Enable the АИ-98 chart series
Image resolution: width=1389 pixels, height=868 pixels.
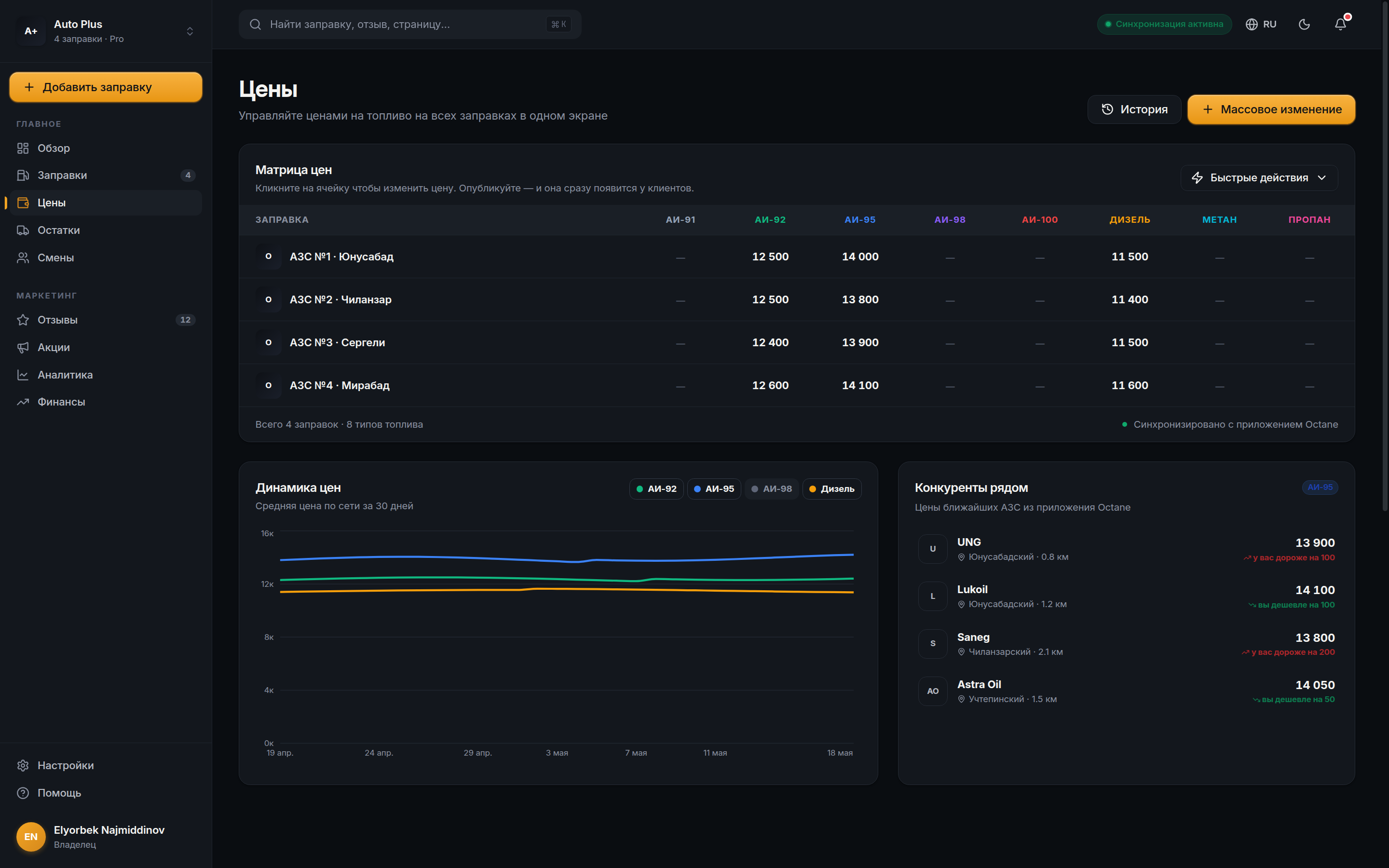[771, 489]
